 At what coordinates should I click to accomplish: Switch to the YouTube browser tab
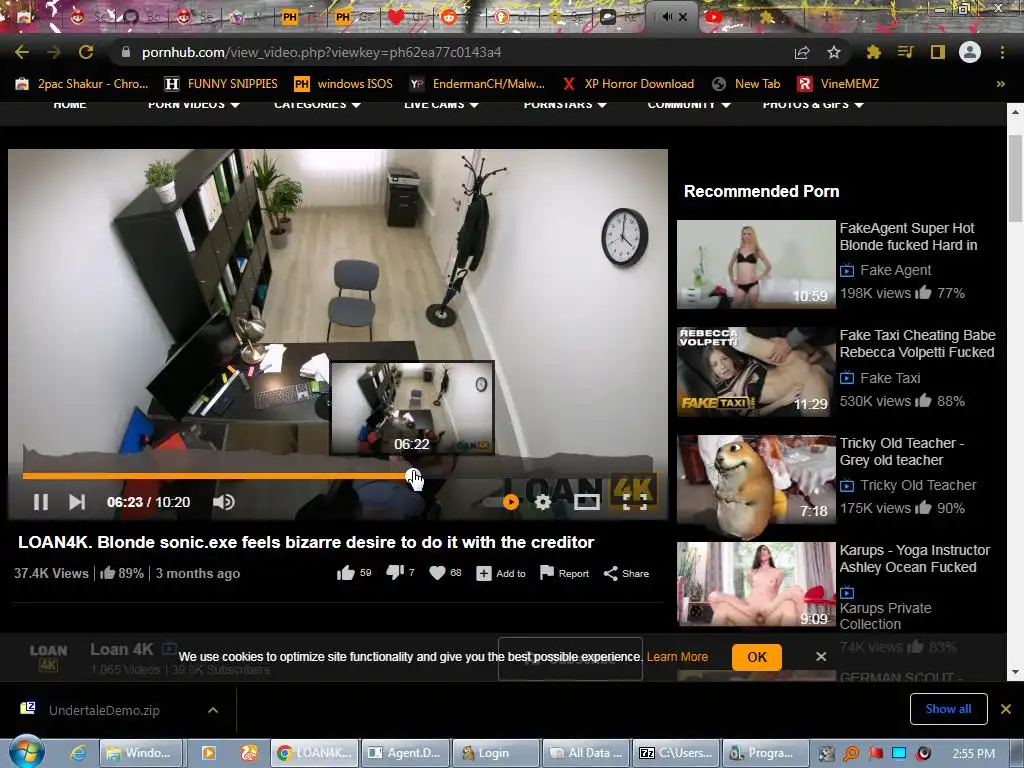[x=714, y=17]
